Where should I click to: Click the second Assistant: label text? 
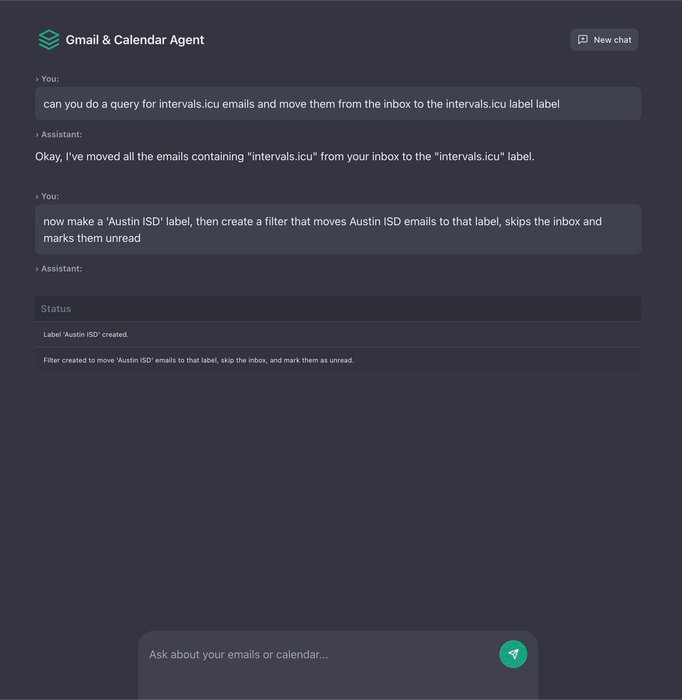pos(62,269)
